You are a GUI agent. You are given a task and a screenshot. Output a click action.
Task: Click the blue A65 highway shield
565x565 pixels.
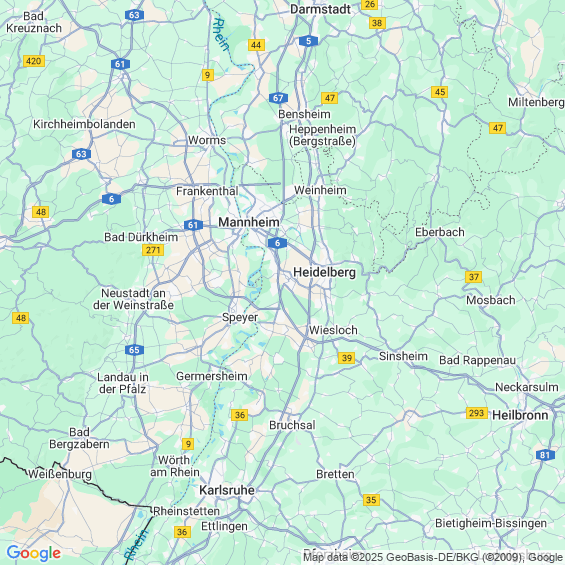[x=134, y=350]
